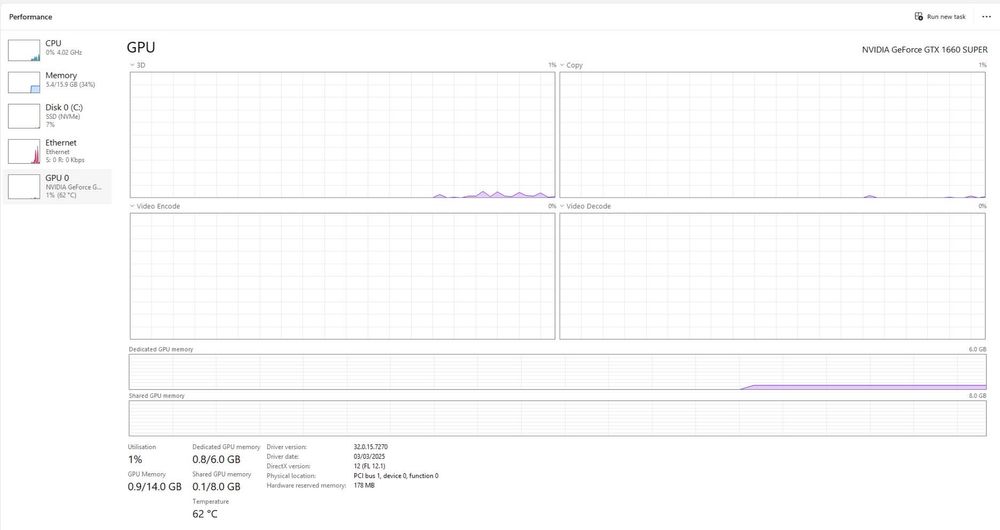Viewport: 1000px width, 530px height.
Task: Open the three-dots more options menu
Action: pos(987,17)
